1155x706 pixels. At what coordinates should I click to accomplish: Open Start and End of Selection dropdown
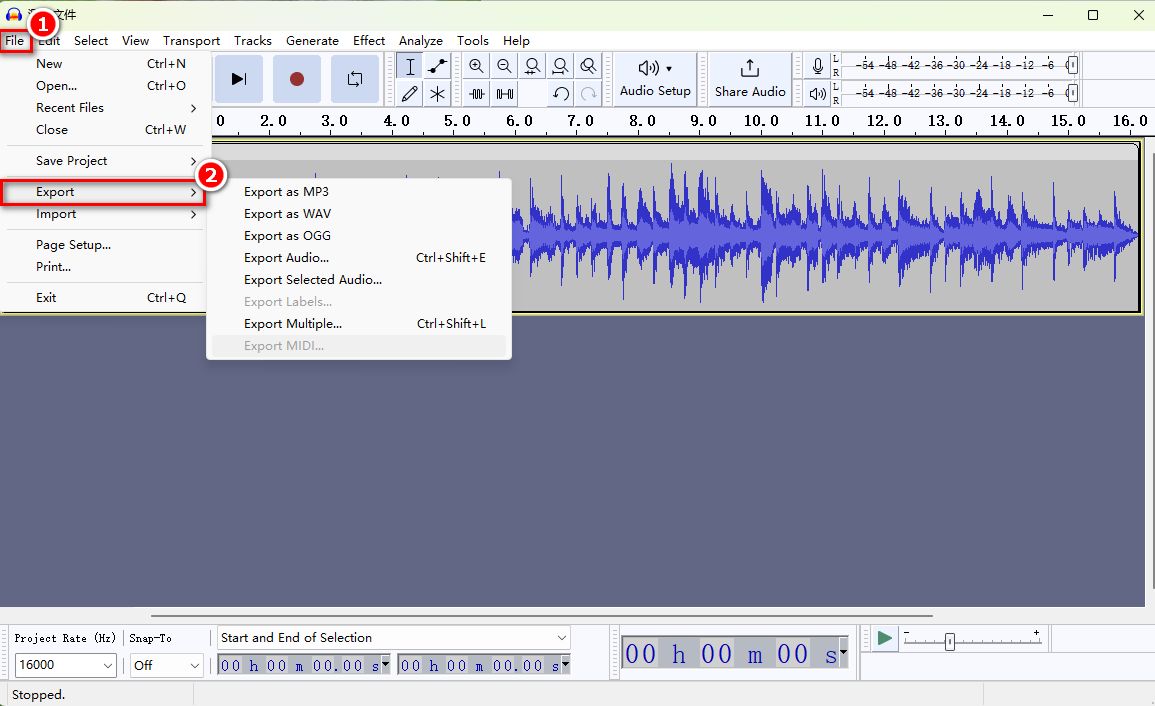393,637
